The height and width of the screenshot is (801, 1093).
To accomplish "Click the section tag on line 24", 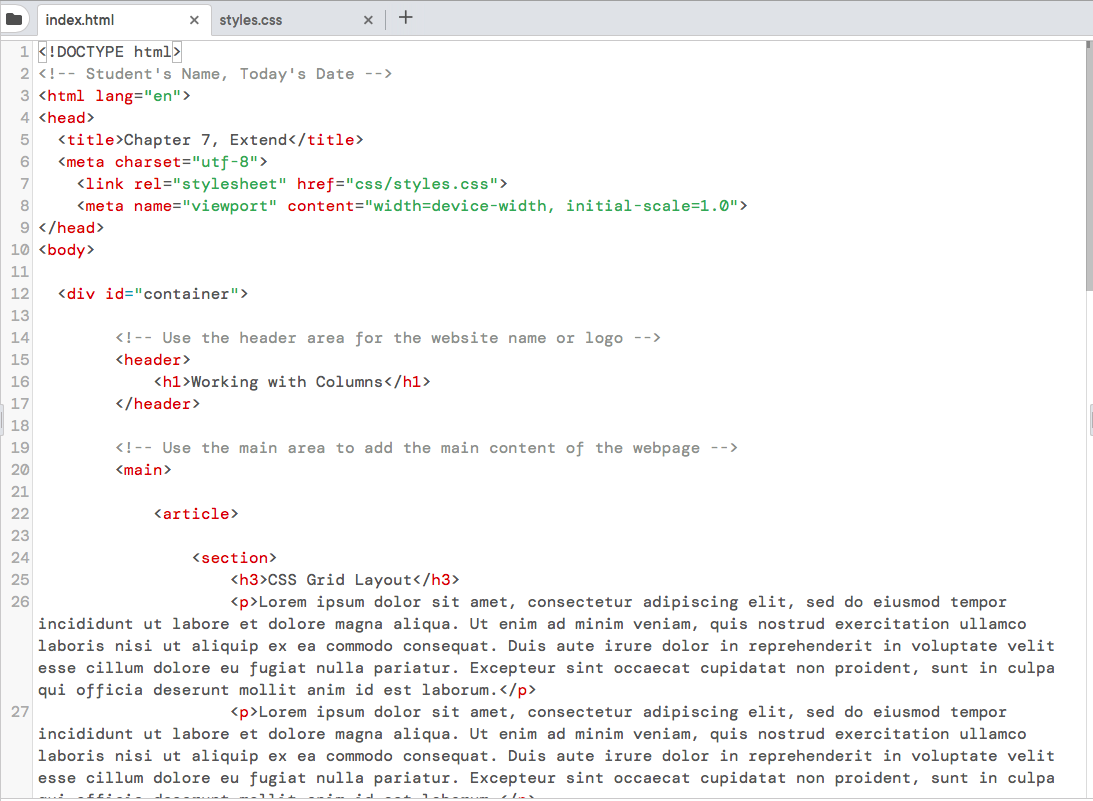I will (x=236, y=557).
